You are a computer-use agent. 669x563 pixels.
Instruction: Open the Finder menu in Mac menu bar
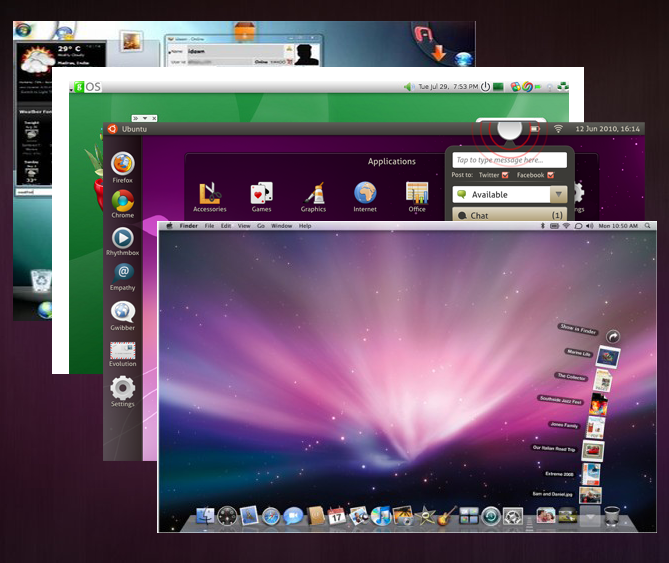tap(189, 226)
